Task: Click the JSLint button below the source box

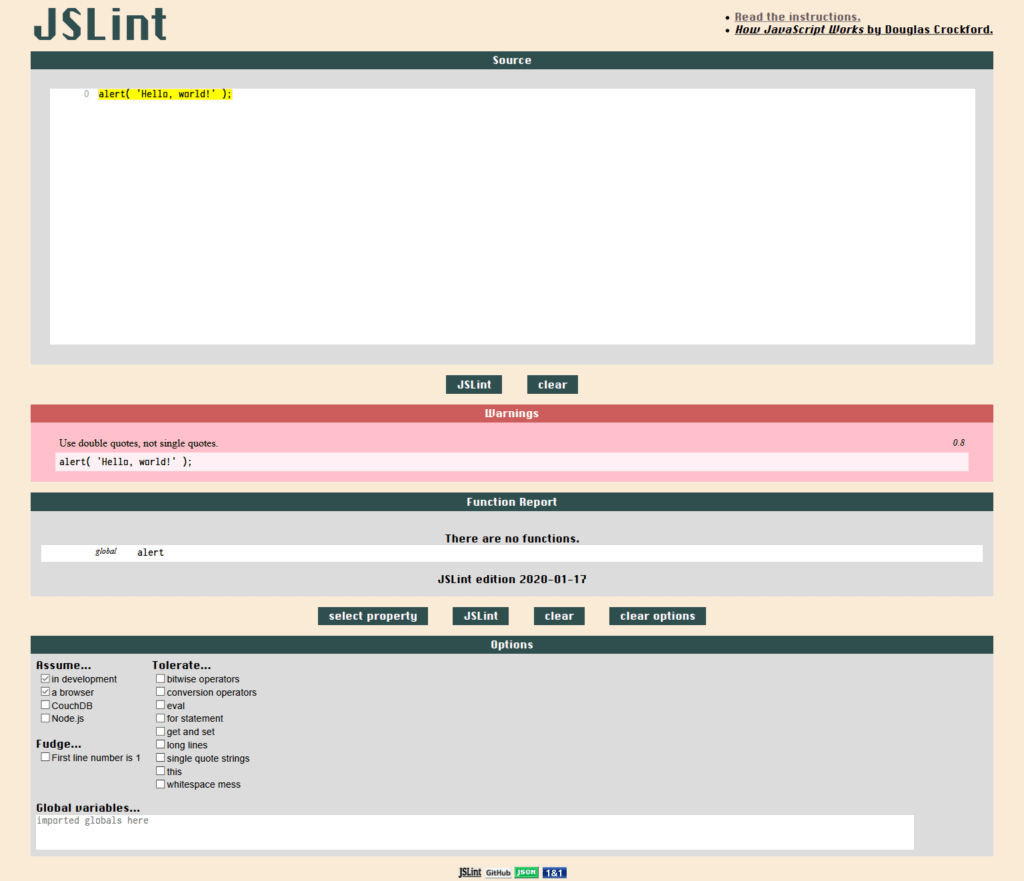Action: [x=473, y=384]
